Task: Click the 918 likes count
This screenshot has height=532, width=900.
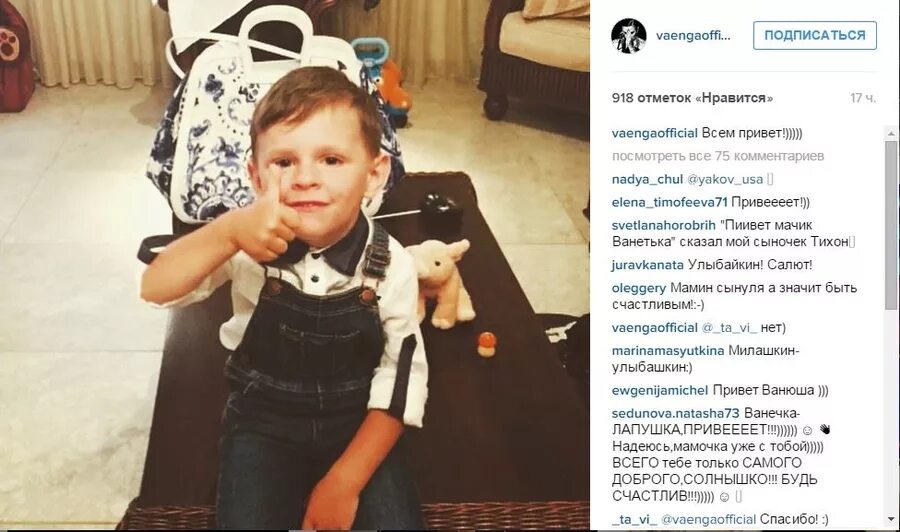Action: [x=692, y=98]
